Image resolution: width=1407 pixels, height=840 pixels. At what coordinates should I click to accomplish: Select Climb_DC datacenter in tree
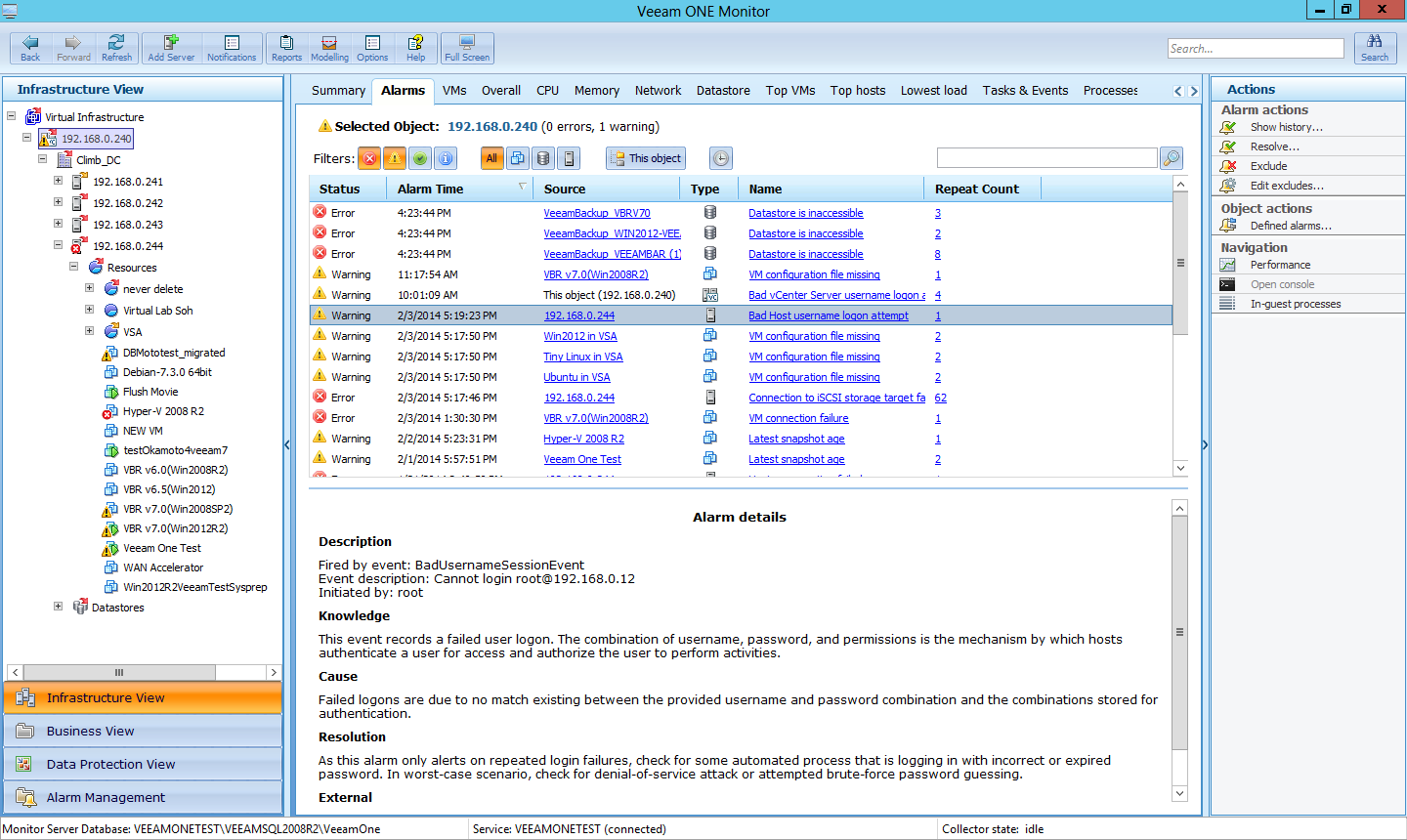(99, 160)
